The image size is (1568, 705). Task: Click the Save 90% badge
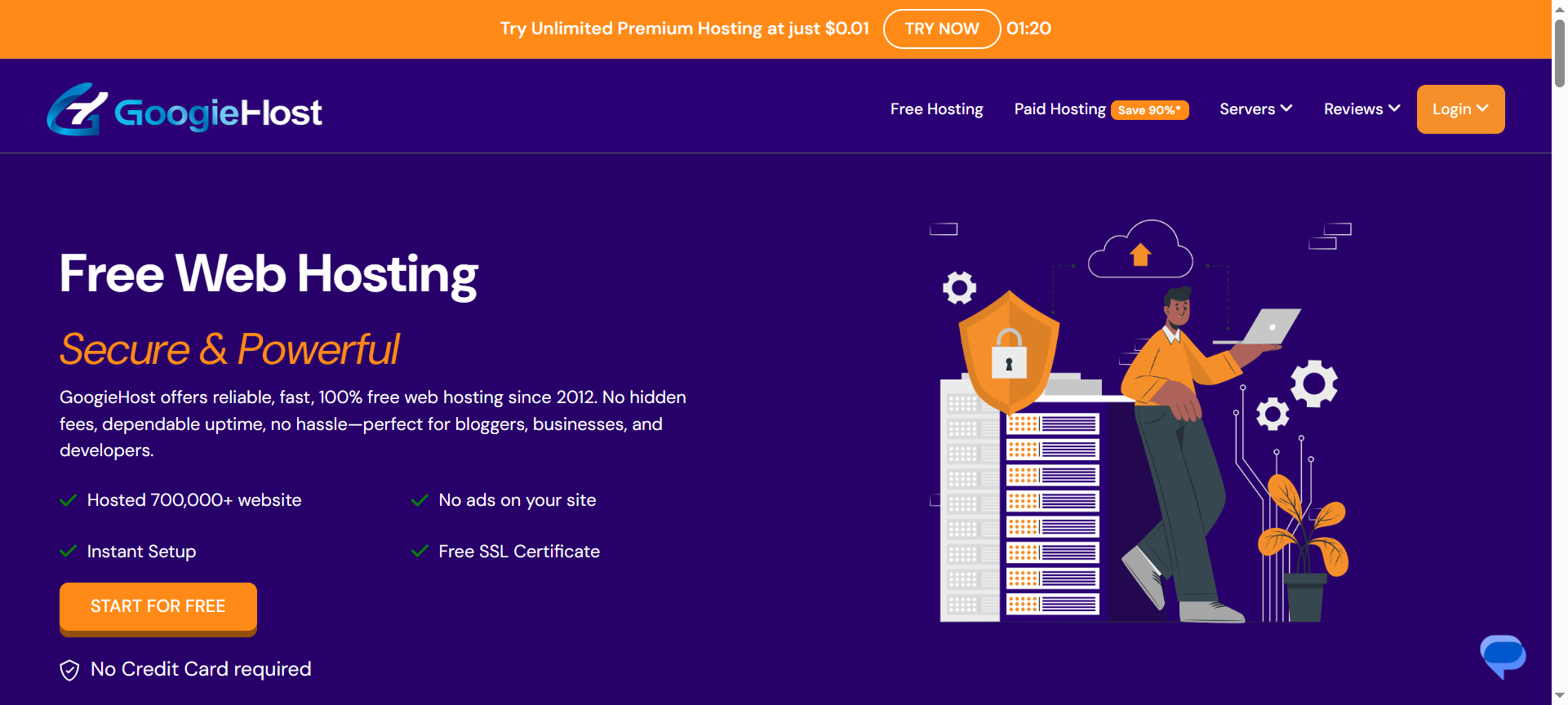[1149, 110]
